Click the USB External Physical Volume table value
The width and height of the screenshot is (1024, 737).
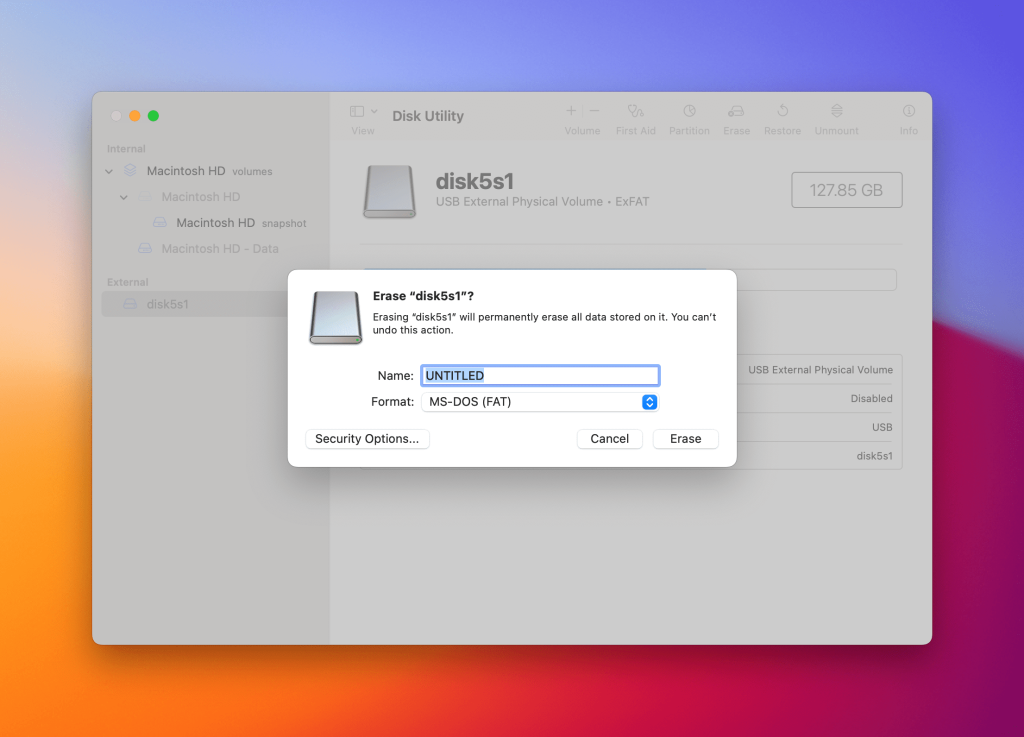820,369
